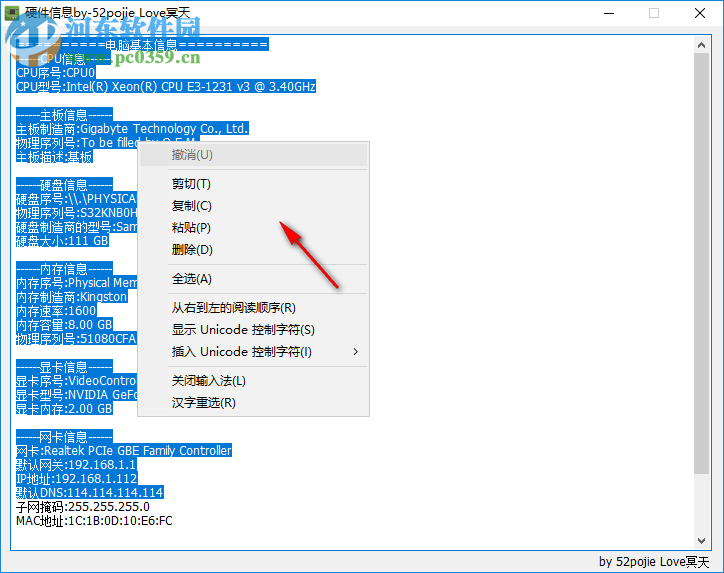Click the 子网掩码:255.255.255.0 line

click(x=83, y=507)
